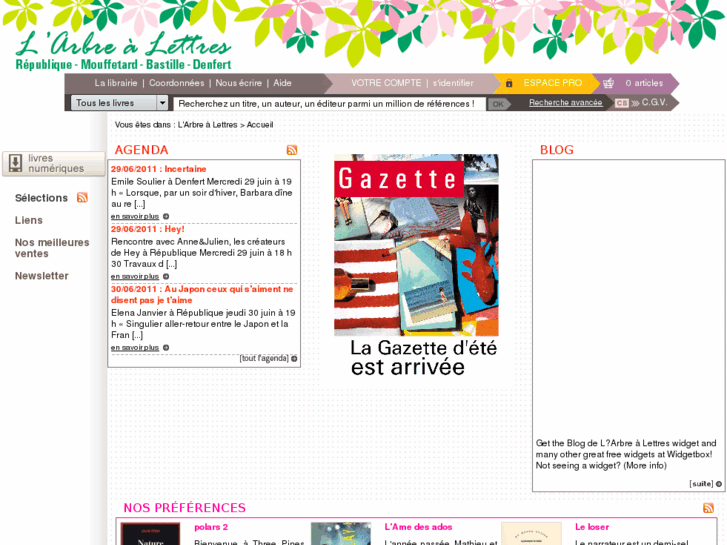727x545 pixels.
Task: Click the arrow icon next to suite
Action: point(719,484)
